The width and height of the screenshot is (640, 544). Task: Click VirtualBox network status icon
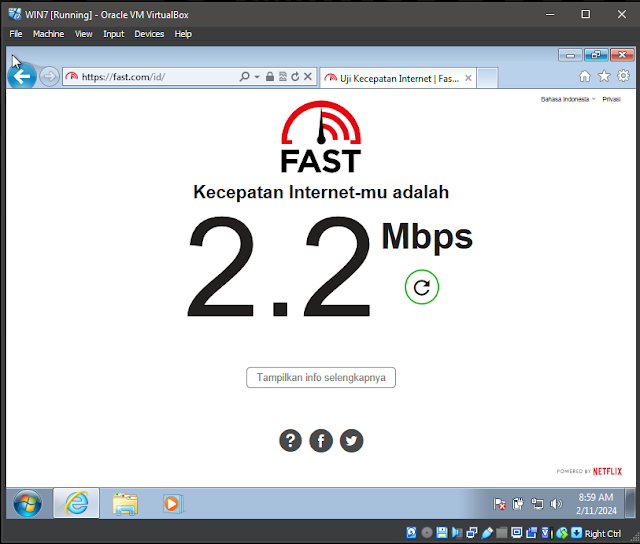click(472, 533)
